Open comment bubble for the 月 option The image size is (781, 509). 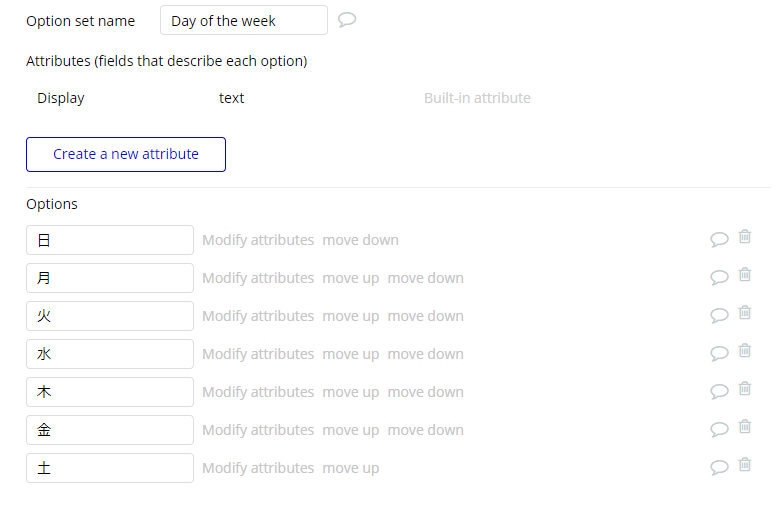[719, 277]
